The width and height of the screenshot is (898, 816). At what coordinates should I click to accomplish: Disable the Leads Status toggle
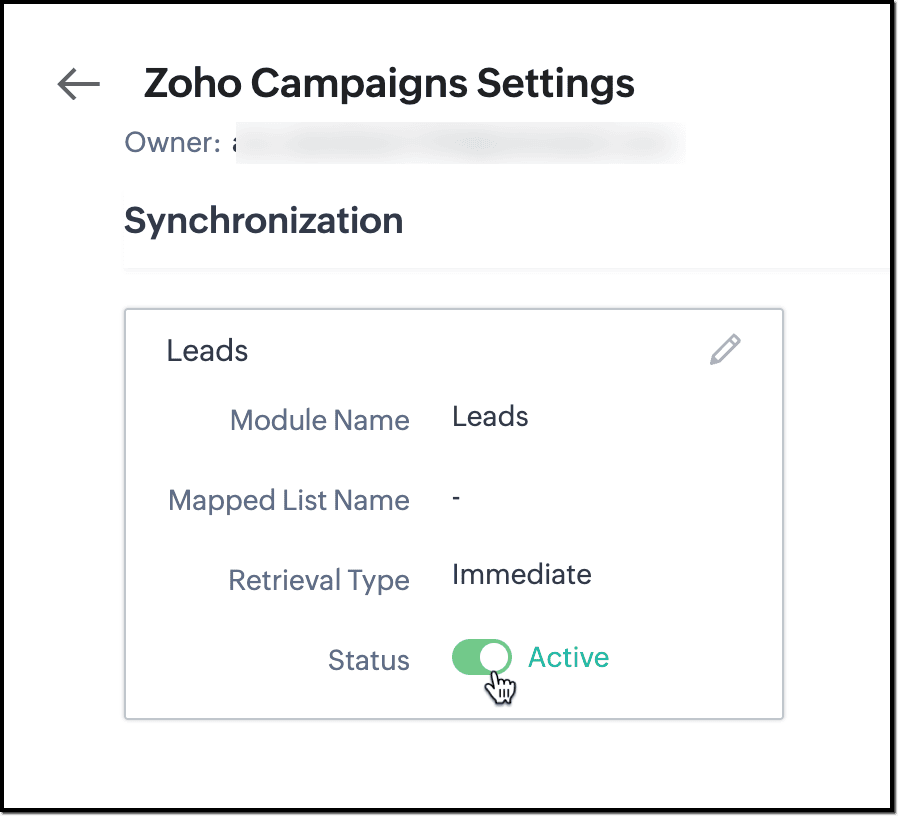(481, 658)
